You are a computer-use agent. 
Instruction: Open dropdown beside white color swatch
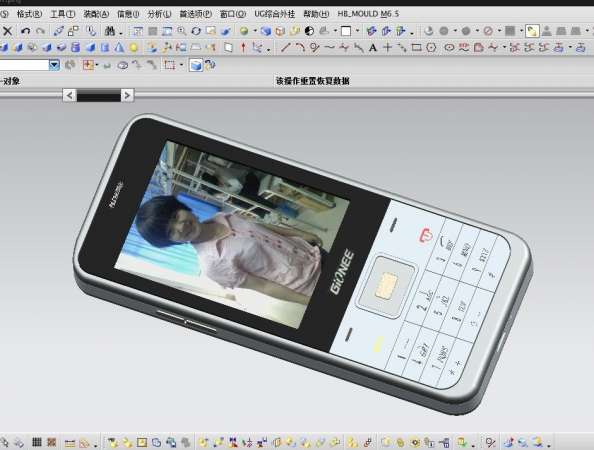click(357, 31)
